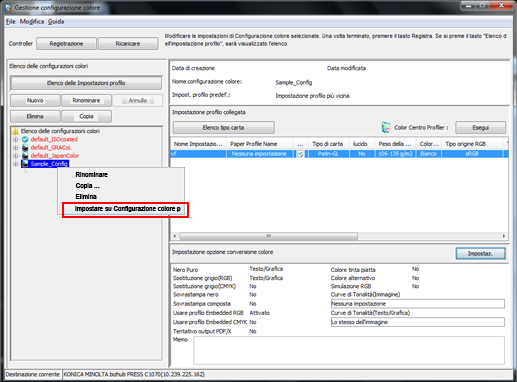Image resolution: width=517 pixels, height=382 pixels.
Task: Click the Bianco color cell
Action: (428, 154)
